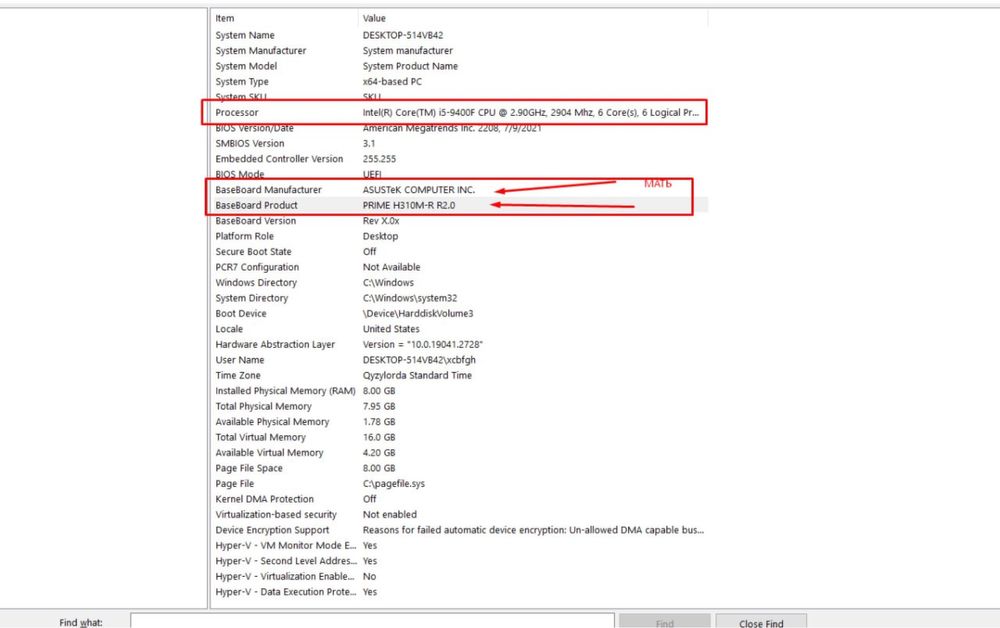
Task: Click the Value column header
Action: click(x=374, y=18)
